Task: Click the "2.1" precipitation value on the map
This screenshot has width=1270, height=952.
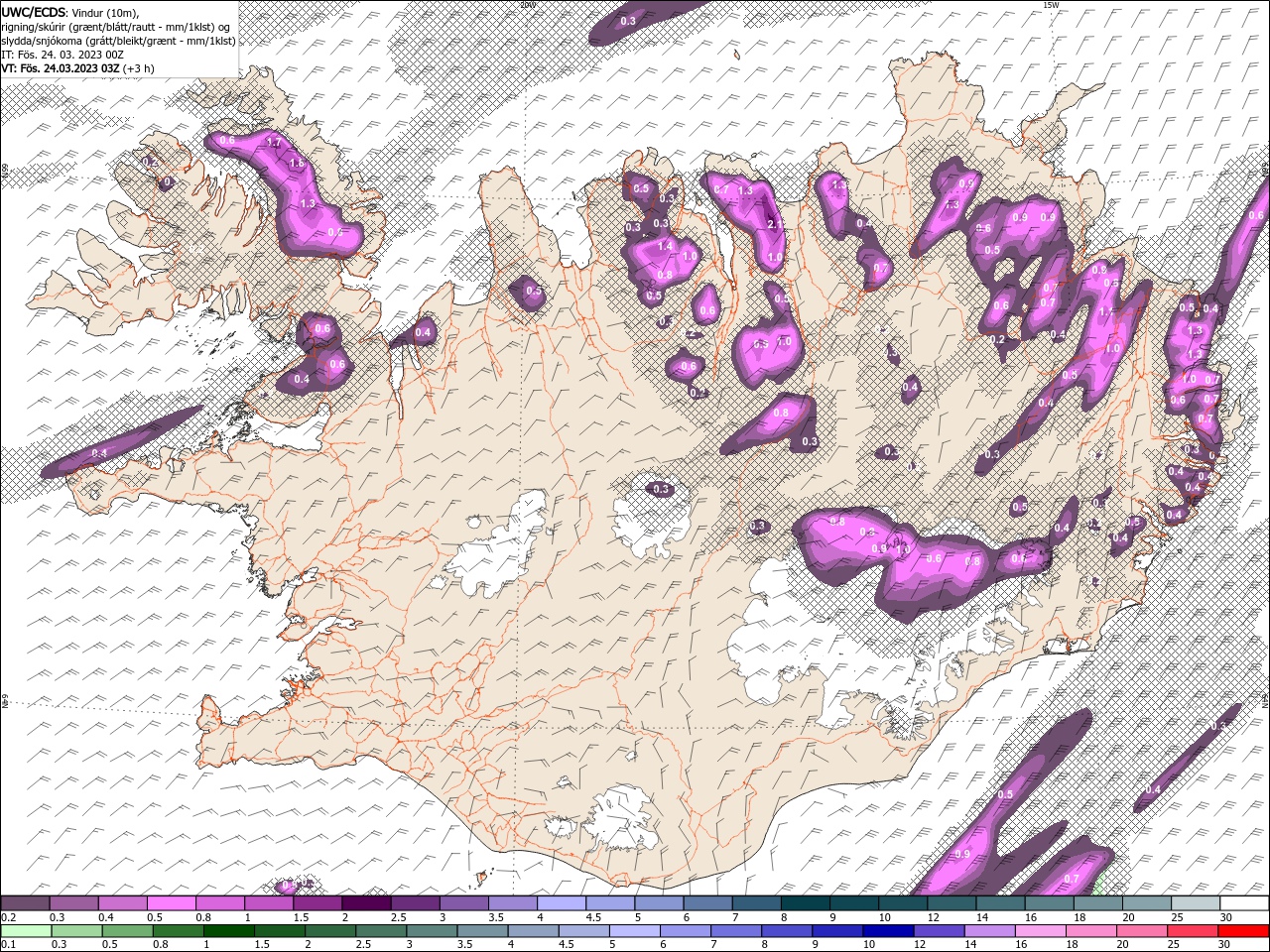Action: click(x=777, y=224)
